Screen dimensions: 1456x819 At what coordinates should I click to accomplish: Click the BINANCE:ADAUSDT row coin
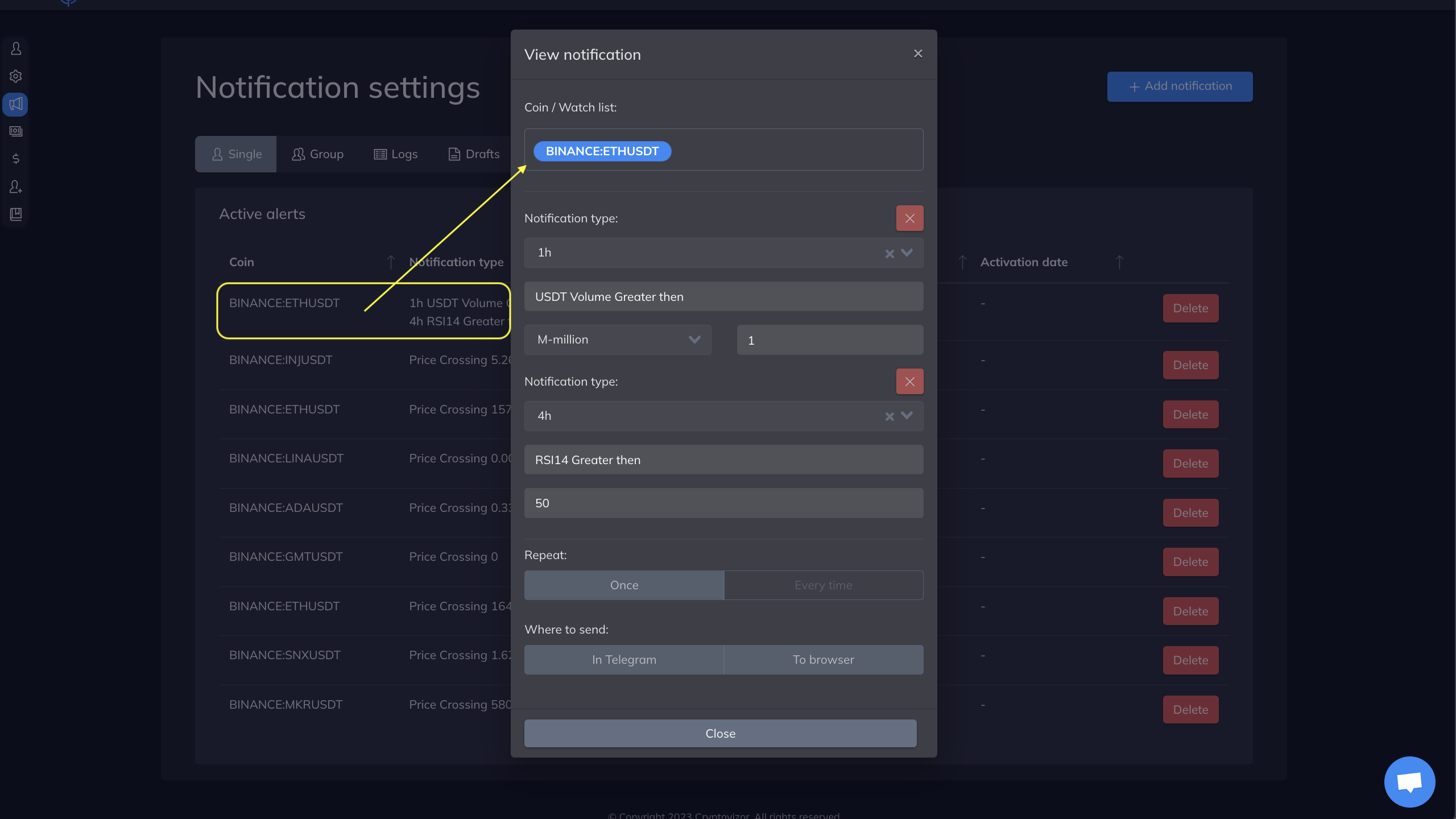pos(286,508)
